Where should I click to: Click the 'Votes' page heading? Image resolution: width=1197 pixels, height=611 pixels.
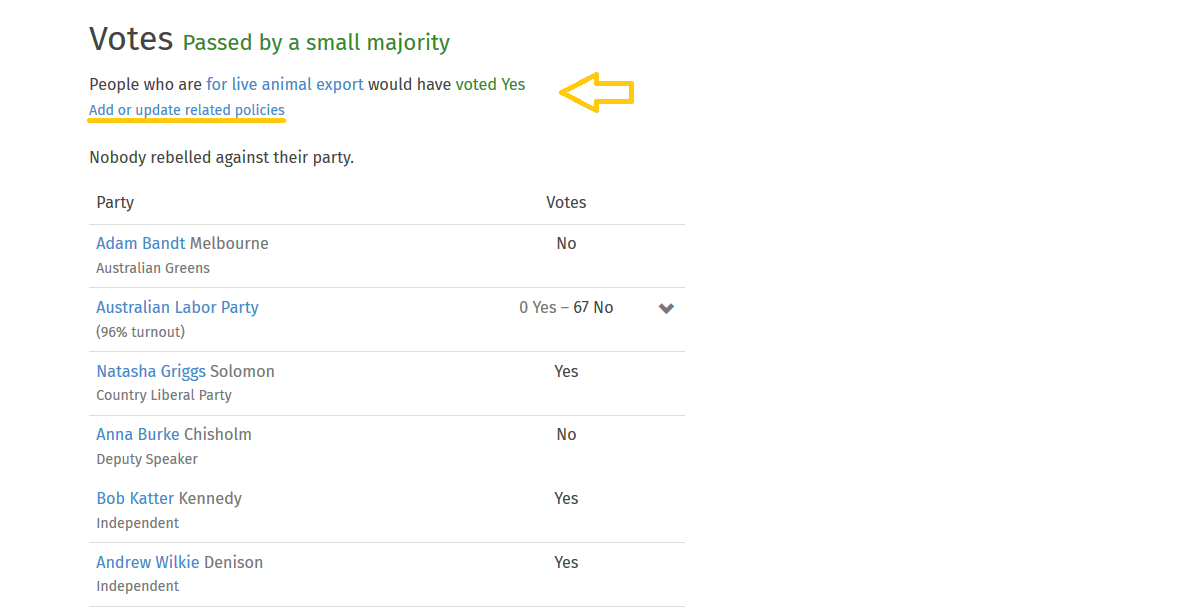pos(131,39)
